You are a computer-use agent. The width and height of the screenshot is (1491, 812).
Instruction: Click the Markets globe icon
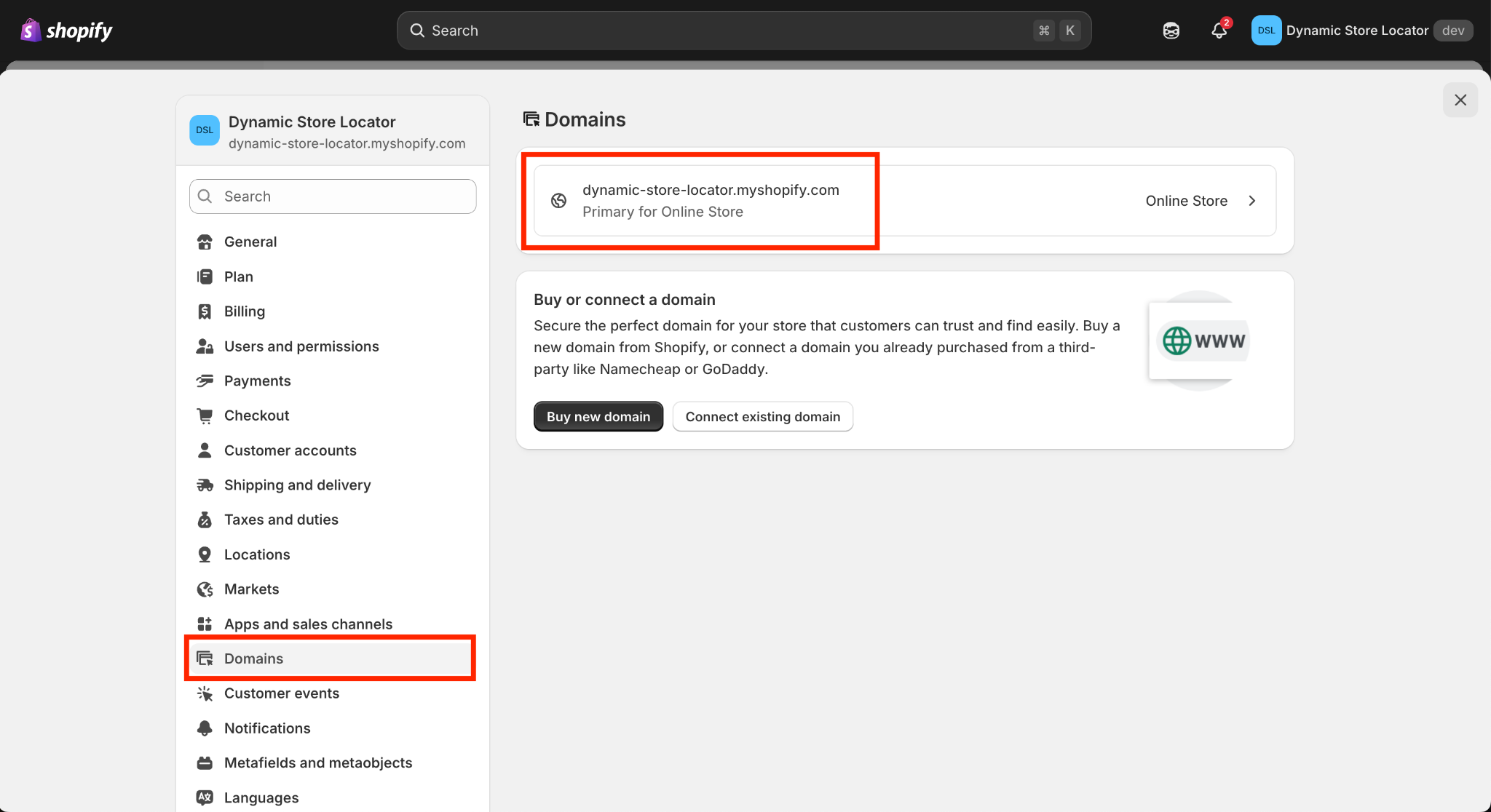[205, 589]
